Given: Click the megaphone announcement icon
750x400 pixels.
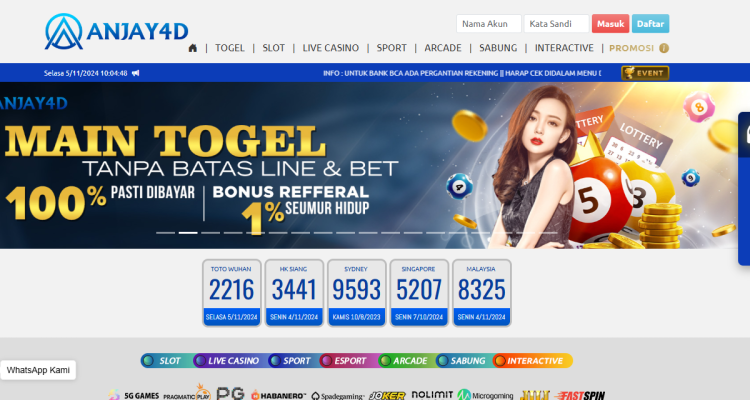Looking at the screenshot, I should (136, 73).
